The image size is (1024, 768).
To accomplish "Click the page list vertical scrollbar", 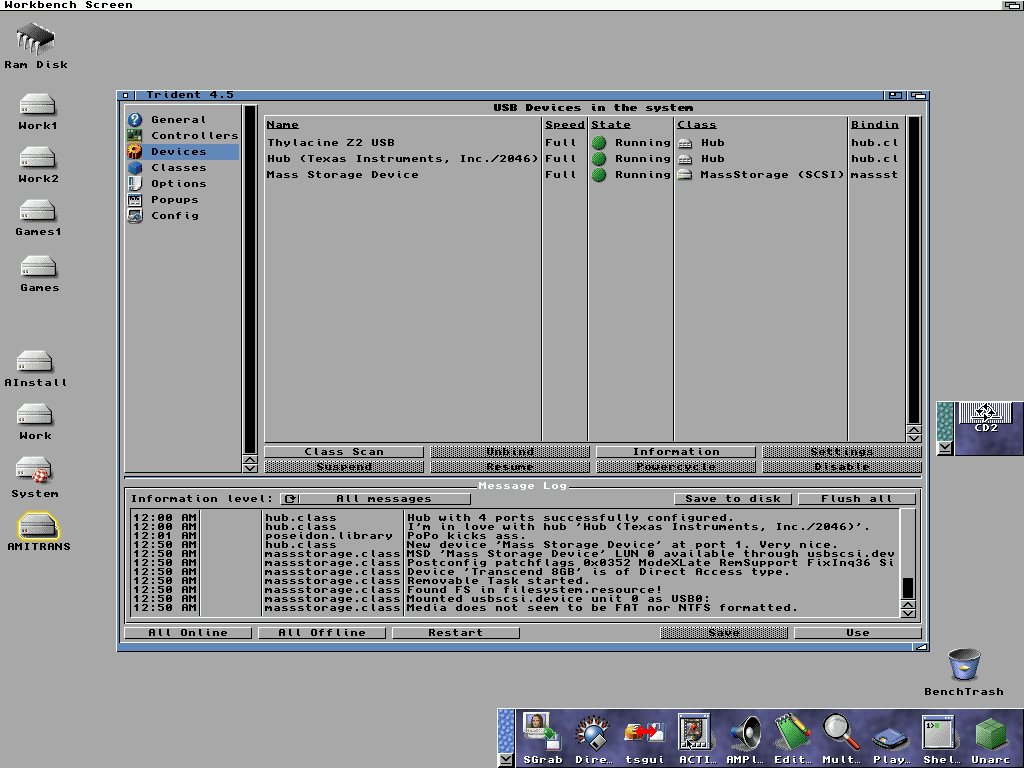I will coord(249,280).
